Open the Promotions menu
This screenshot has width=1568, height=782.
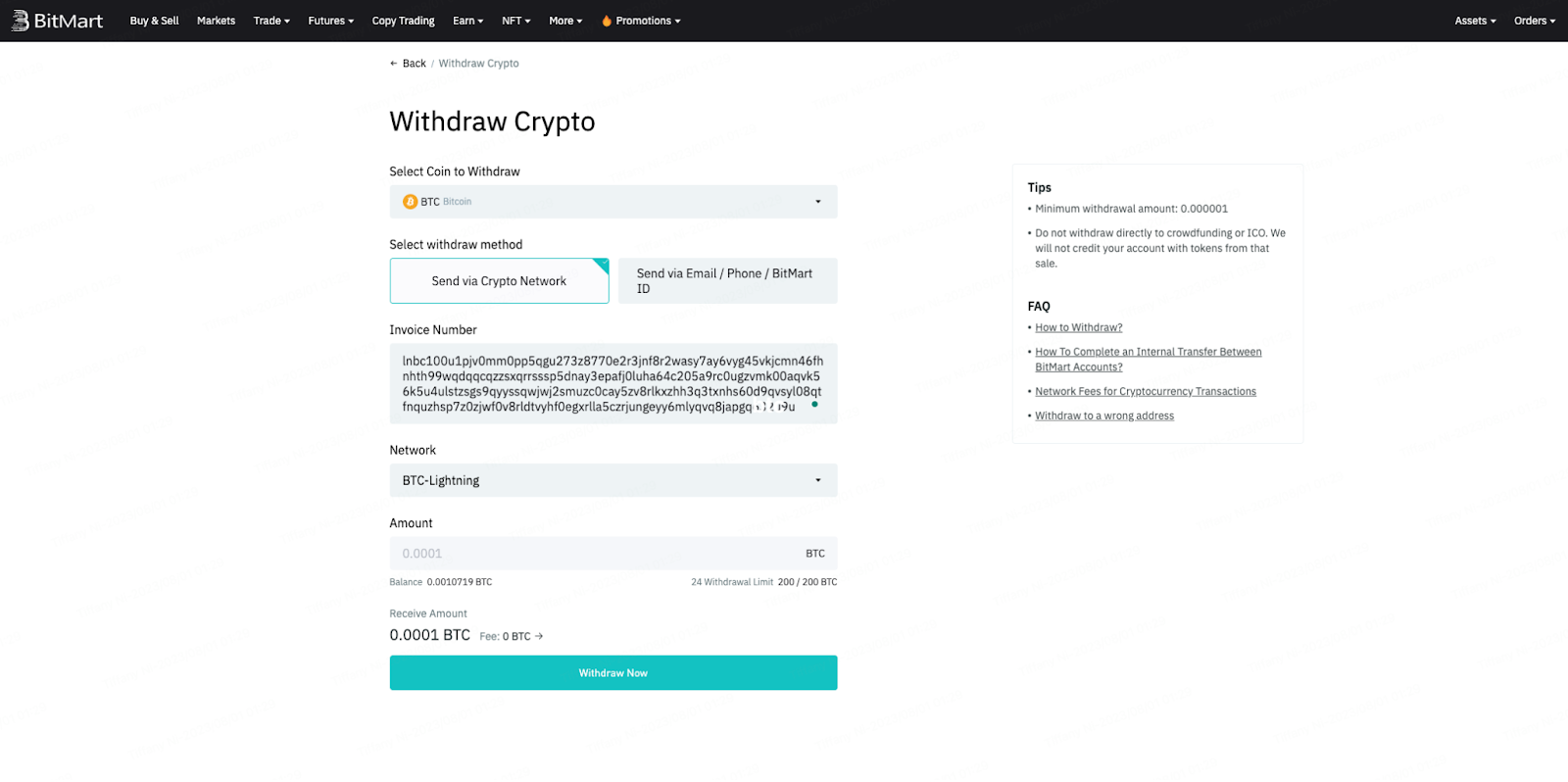642,21
